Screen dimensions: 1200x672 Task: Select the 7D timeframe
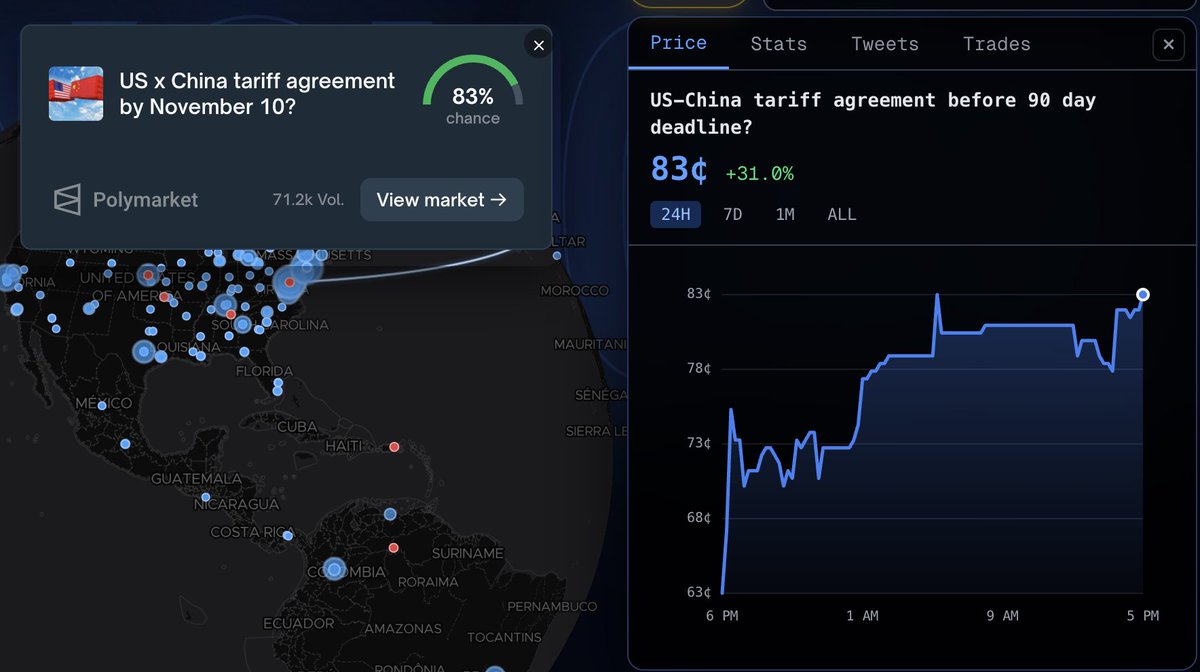point(732,214)
